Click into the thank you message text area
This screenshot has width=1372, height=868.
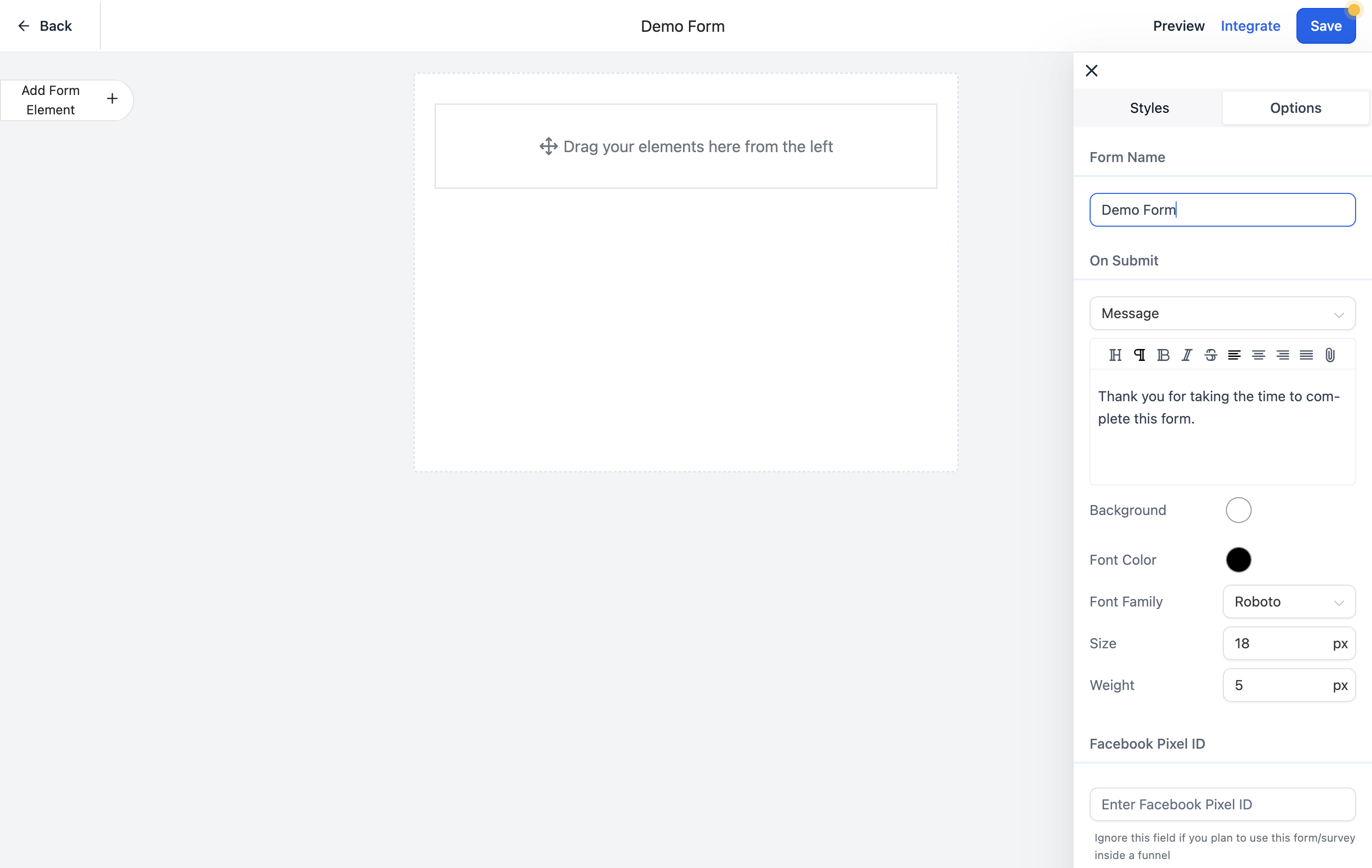[x=1222, y=428]
